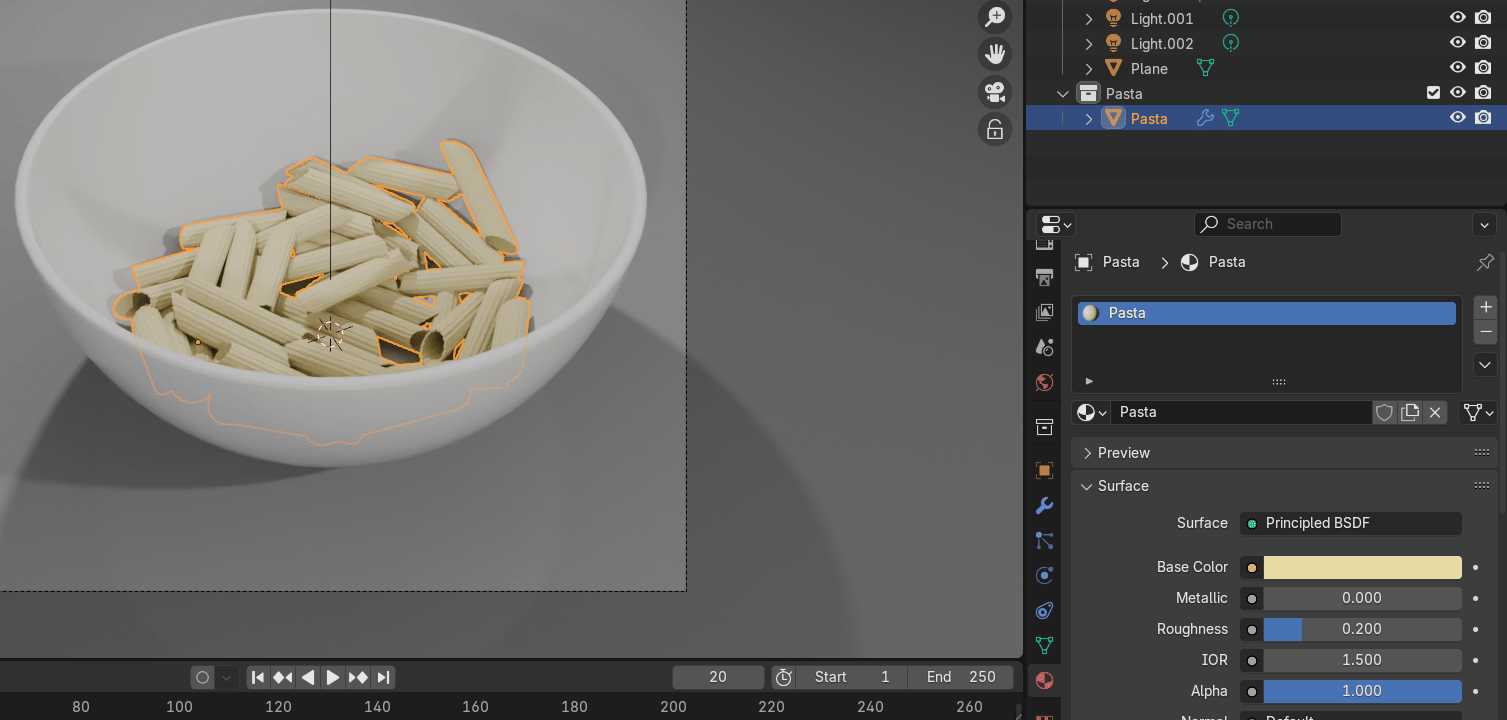Image resolution: width=1507 pixels, height=720 pixels.
Task: Toggle the camera view gizmo icon
Action: (995, 92)
